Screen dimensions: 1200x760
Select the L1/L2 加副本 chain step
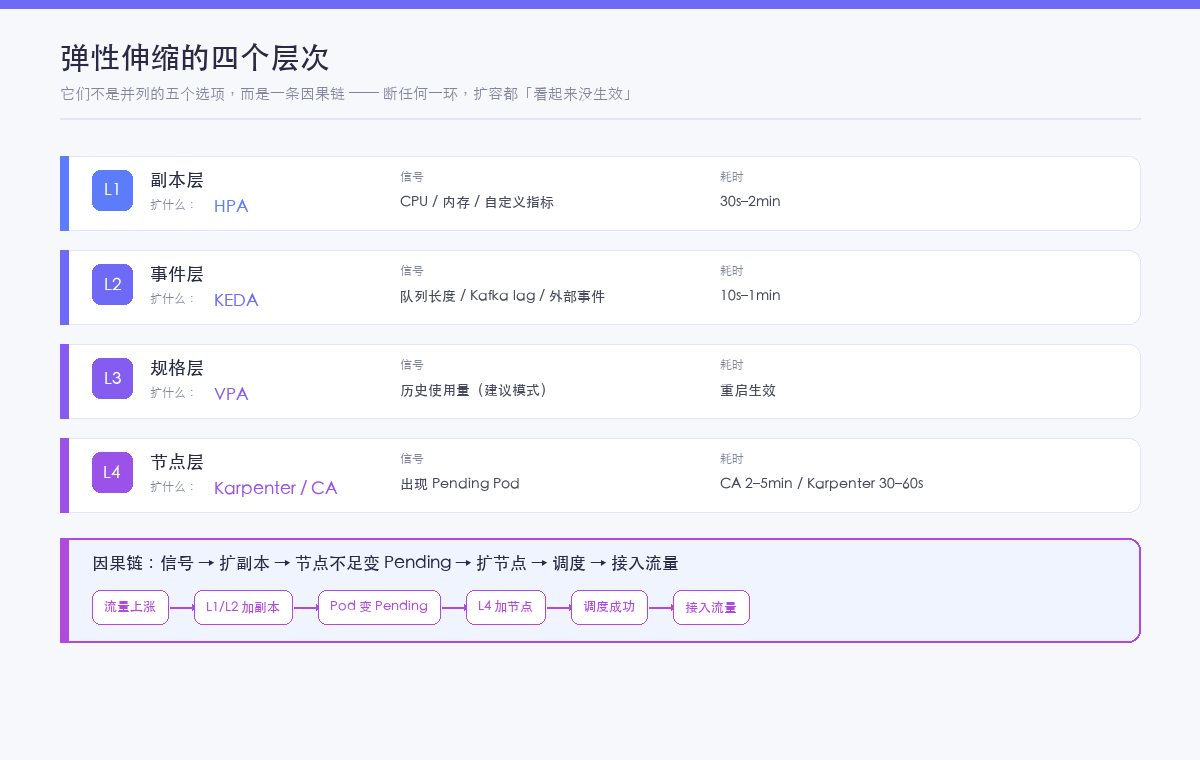(x=243, y=607)
